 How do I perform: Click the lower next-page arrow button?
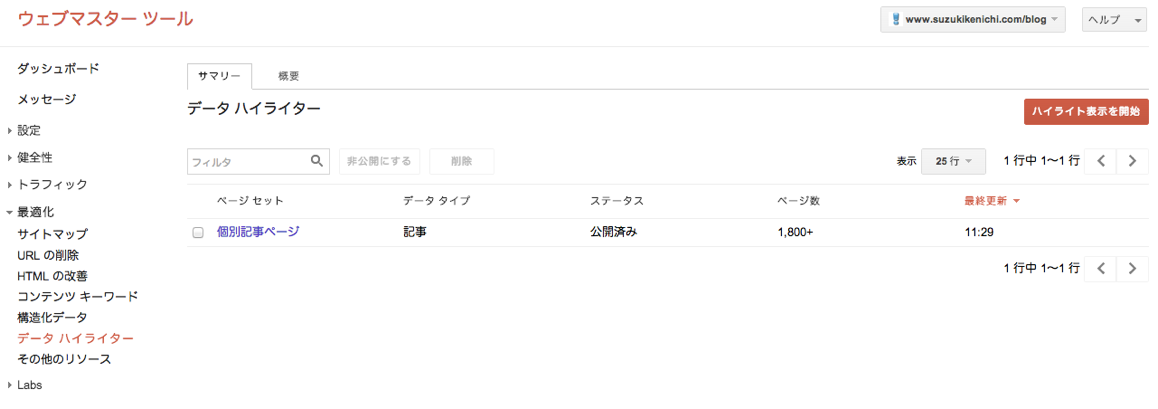[x=1133, y=268]
